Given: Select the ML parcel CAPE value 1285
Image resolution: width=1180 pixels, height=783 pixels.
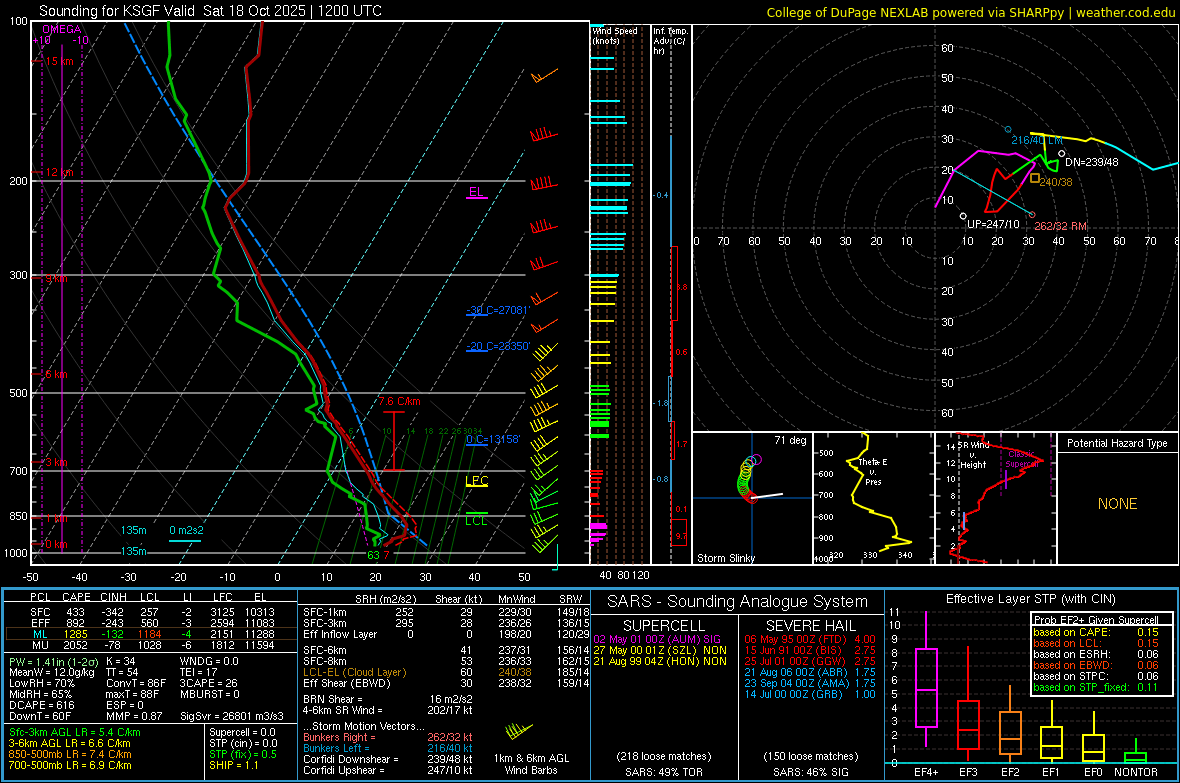Looking at the screenshot, I should tap(75, 635).
